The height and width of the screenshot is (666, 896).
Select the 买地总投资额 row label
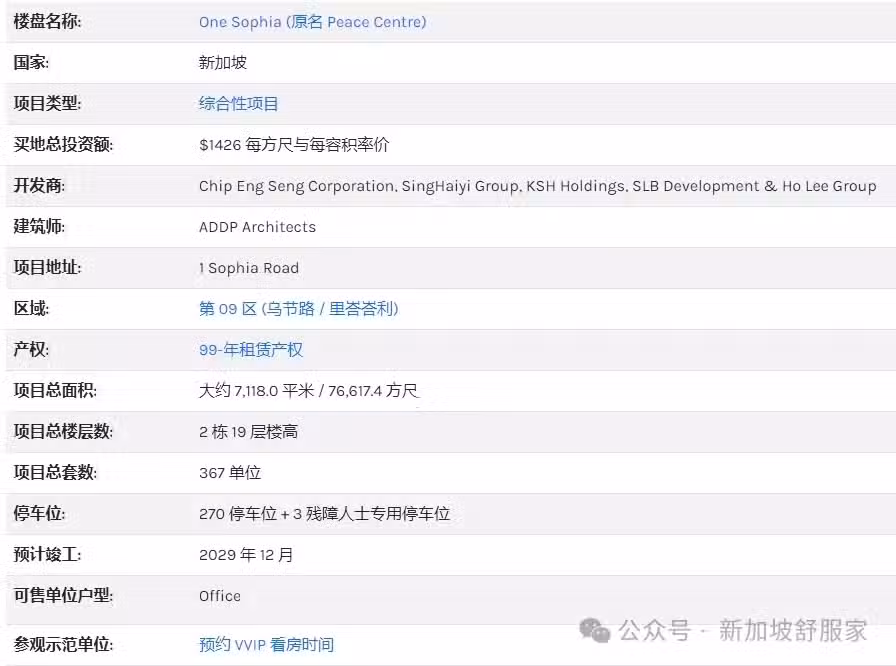coord(63,145)
